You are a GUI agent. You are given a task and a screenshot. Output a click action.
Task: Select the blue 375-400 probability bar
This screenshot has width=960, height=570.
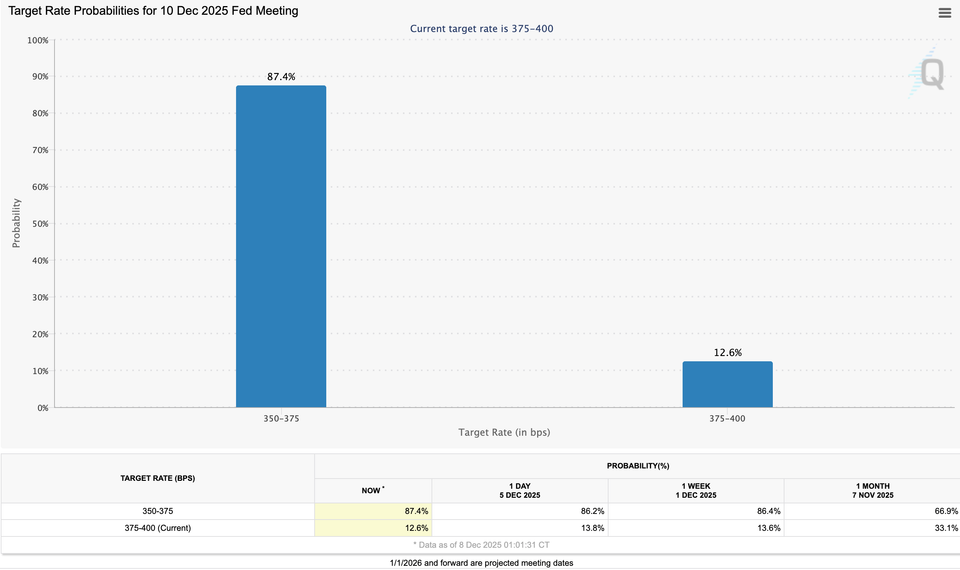click(727, 384)
